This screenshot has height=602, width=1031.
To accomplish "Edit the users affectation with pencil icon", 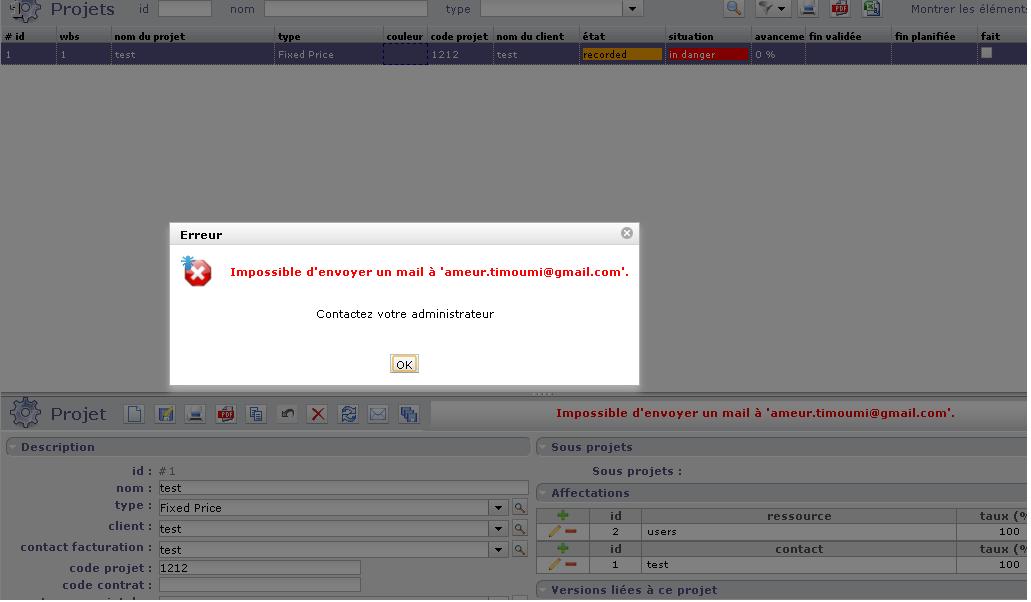I will coord(554,531).
